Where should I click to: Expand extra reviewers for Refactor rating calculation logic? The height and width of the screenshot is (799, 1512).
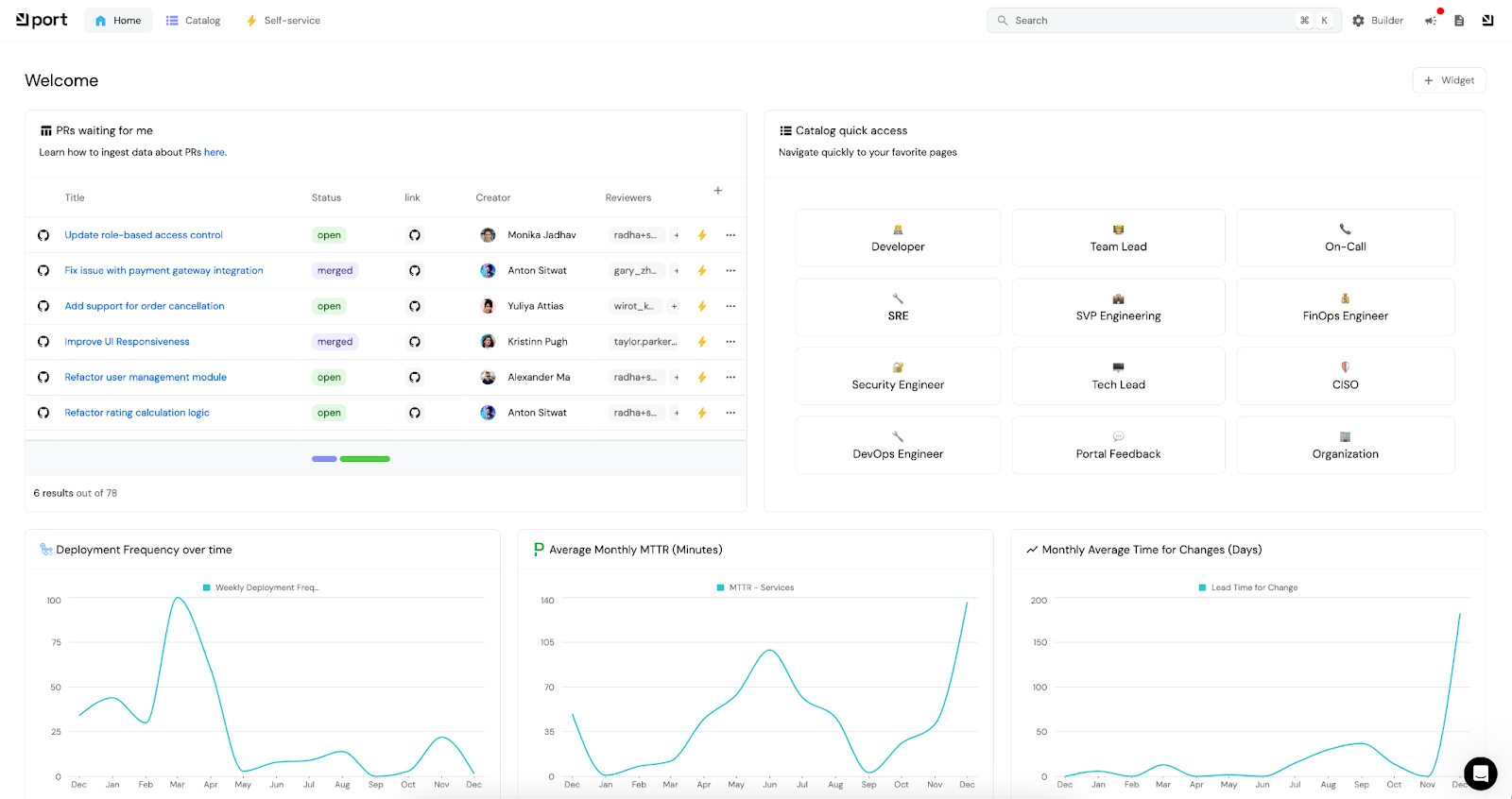click(x=677, y=413)
